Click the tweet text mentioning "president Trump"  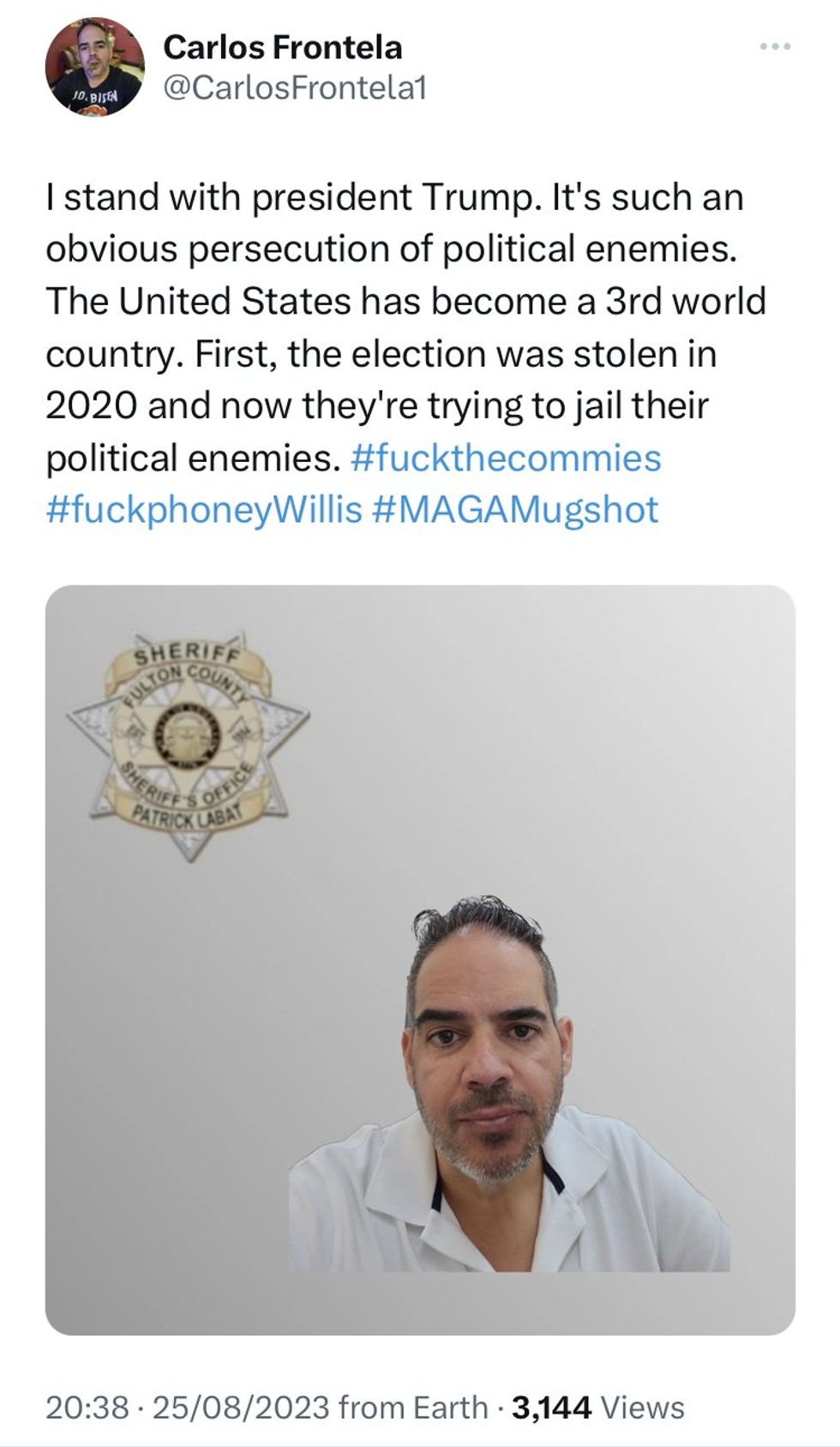pos(394,198)
